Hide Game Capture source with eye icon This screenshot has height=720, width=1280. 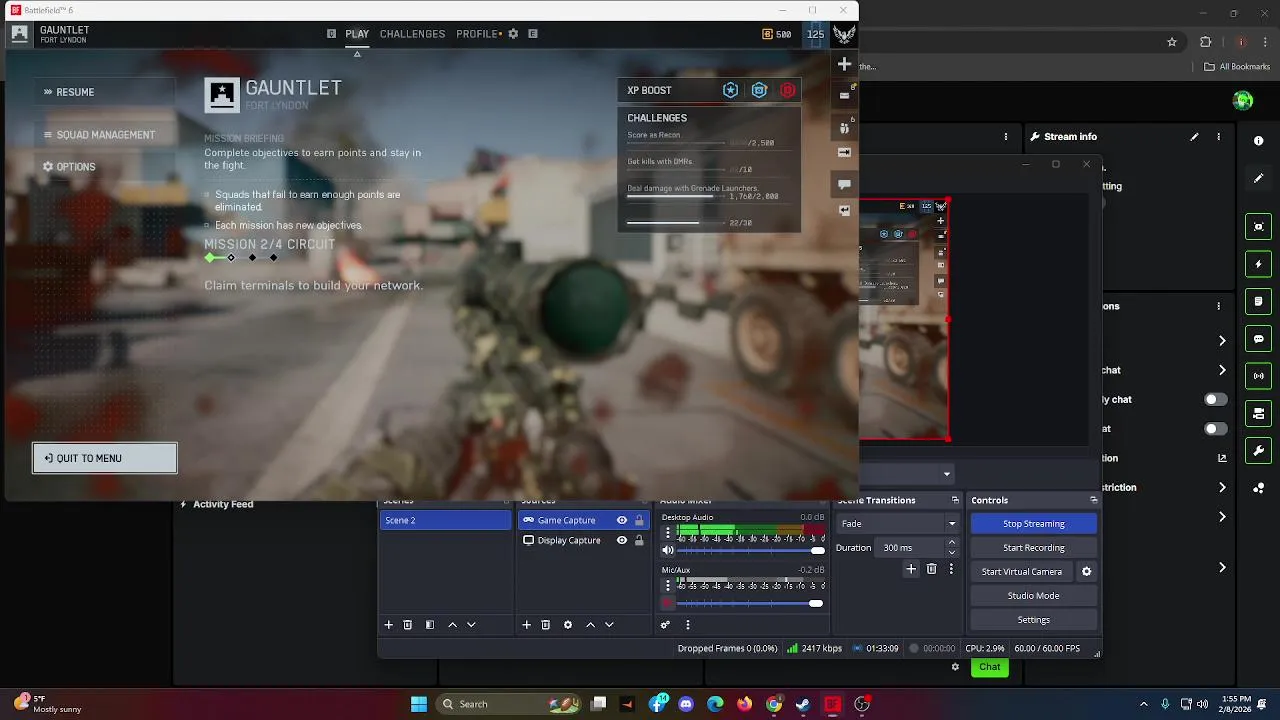click(622, 520)
